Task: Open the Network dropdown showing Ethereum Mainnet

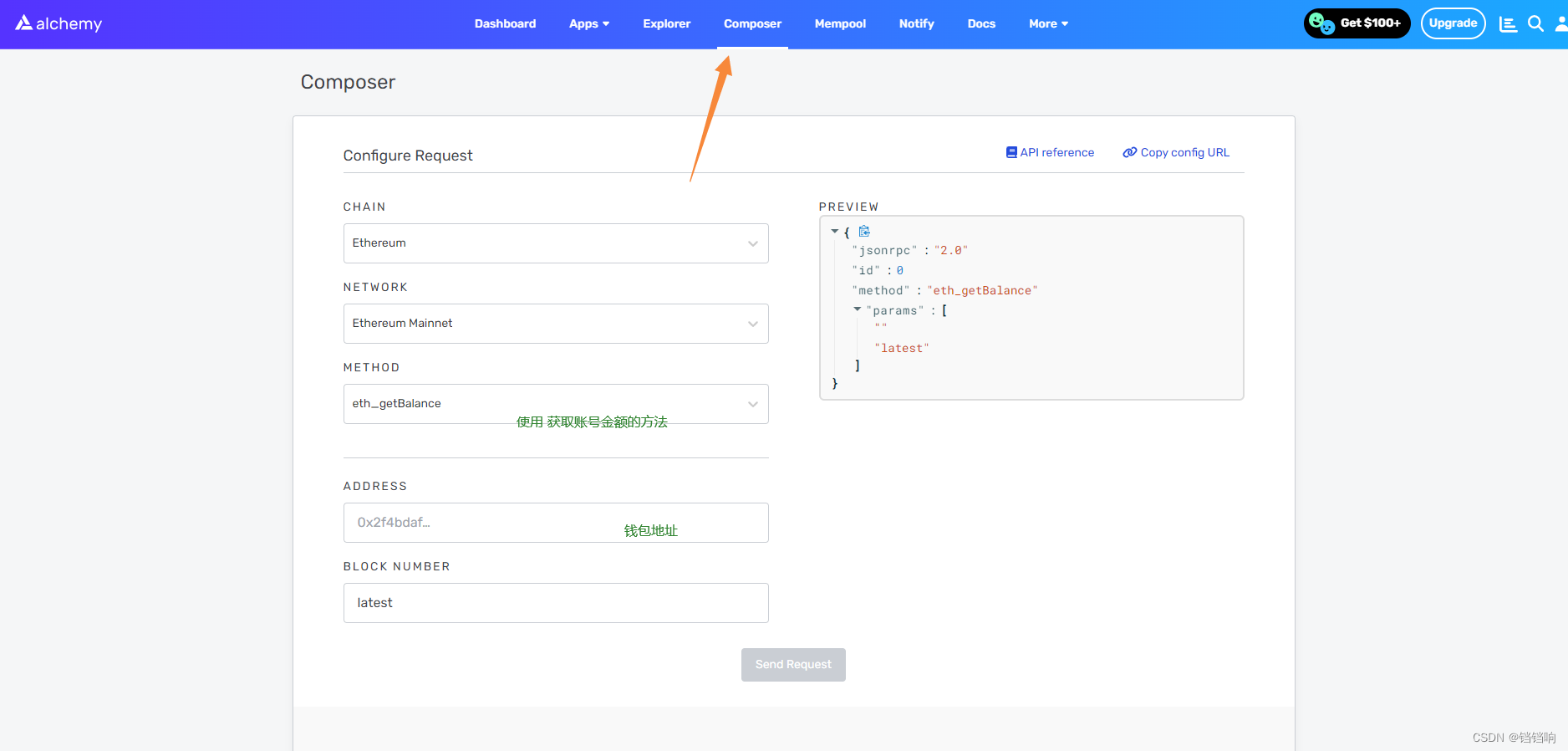Action: pos(556,324)
